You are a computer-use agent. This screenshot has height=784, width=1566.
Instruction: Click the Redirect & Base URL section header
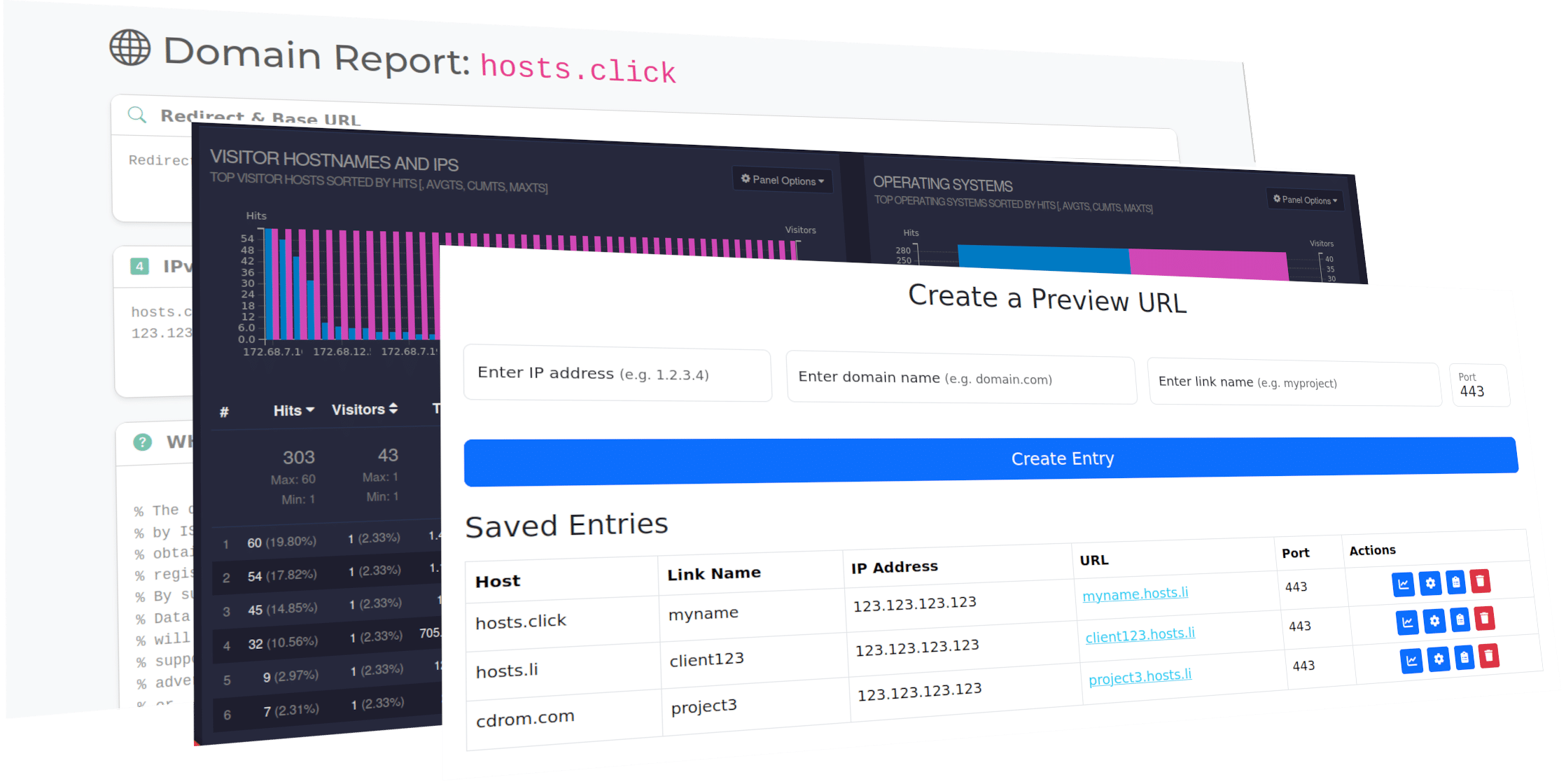coord(260,118)
